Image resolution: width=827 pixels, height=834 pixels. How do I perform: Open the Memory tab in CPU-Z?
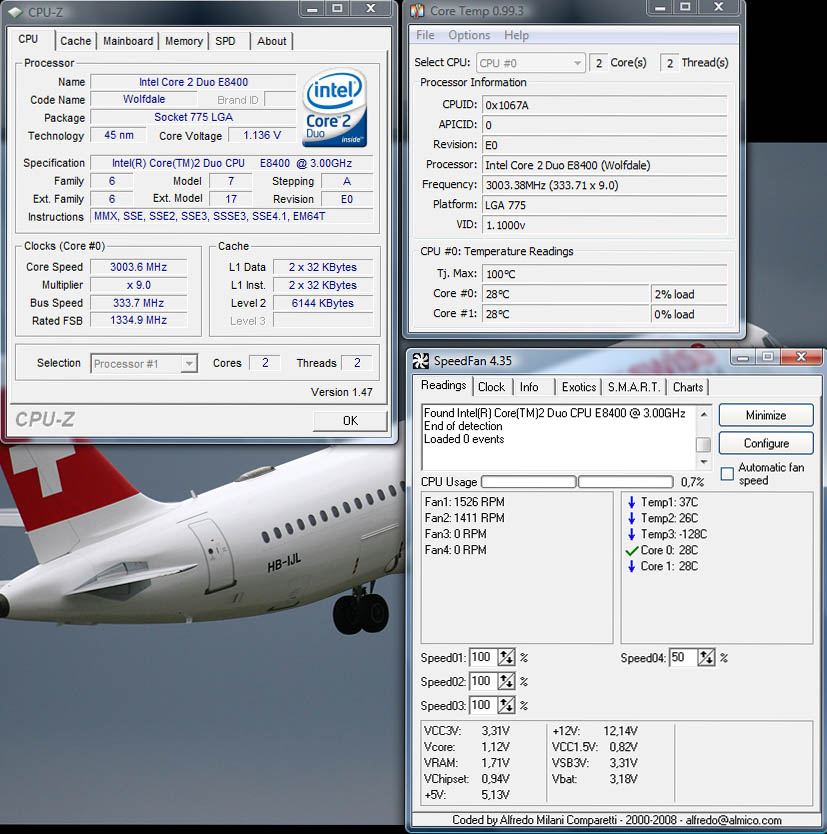[x=183, y=41]
